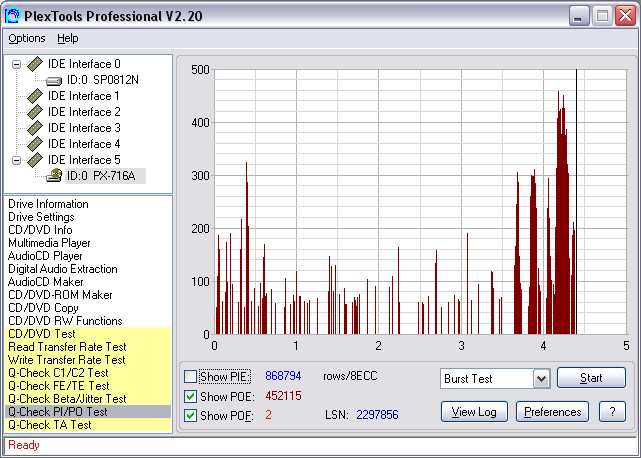Select IDE Interface 5 label

tap(84, 159)
